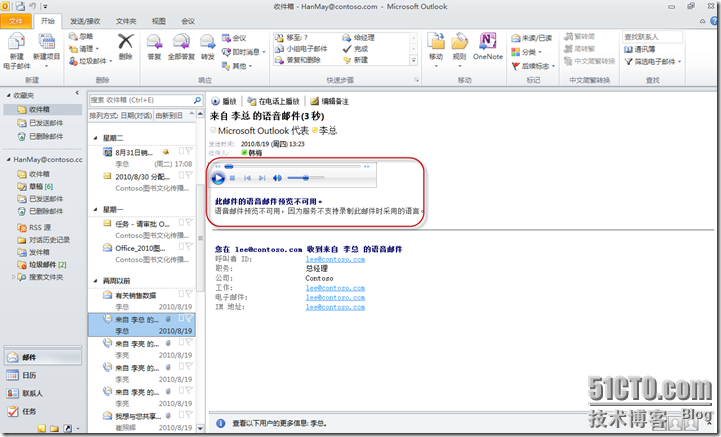Click 播放 above the message header
Viewport: 721px width, 437px height.
(223, 101)
